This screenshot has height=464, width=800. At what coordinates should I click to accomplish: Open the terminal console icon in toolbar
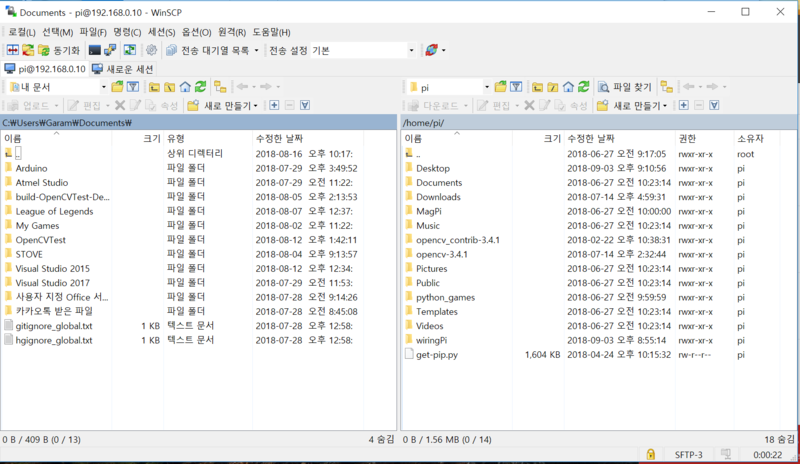[95, 50]
